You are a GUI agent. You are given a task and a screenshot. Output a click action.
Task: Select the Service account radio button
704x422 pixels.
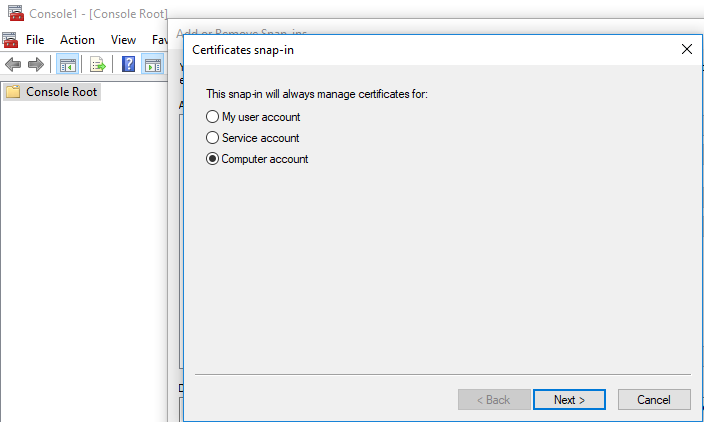(x=212, y=137)
